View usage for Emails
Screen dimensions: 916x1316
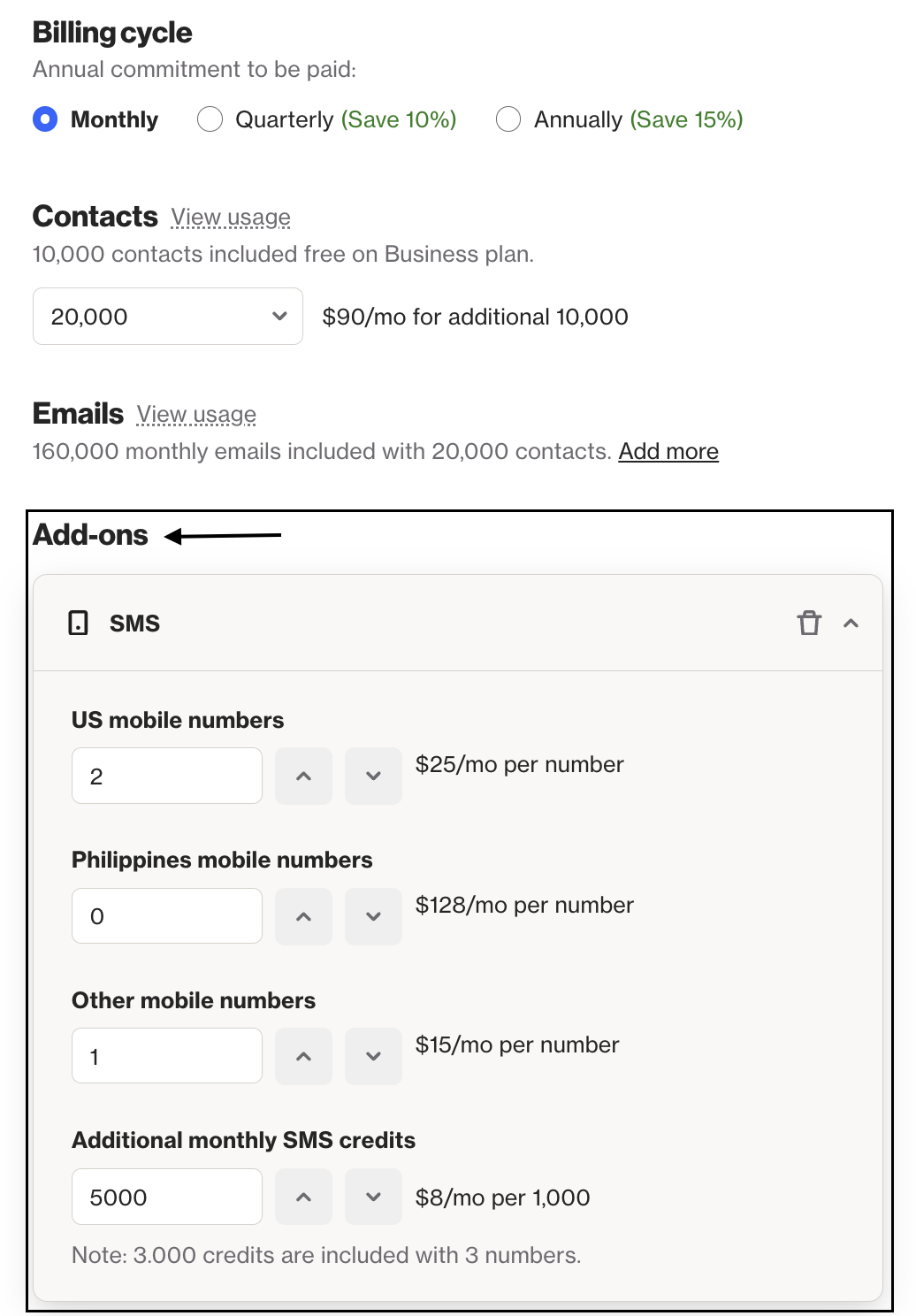196,415
